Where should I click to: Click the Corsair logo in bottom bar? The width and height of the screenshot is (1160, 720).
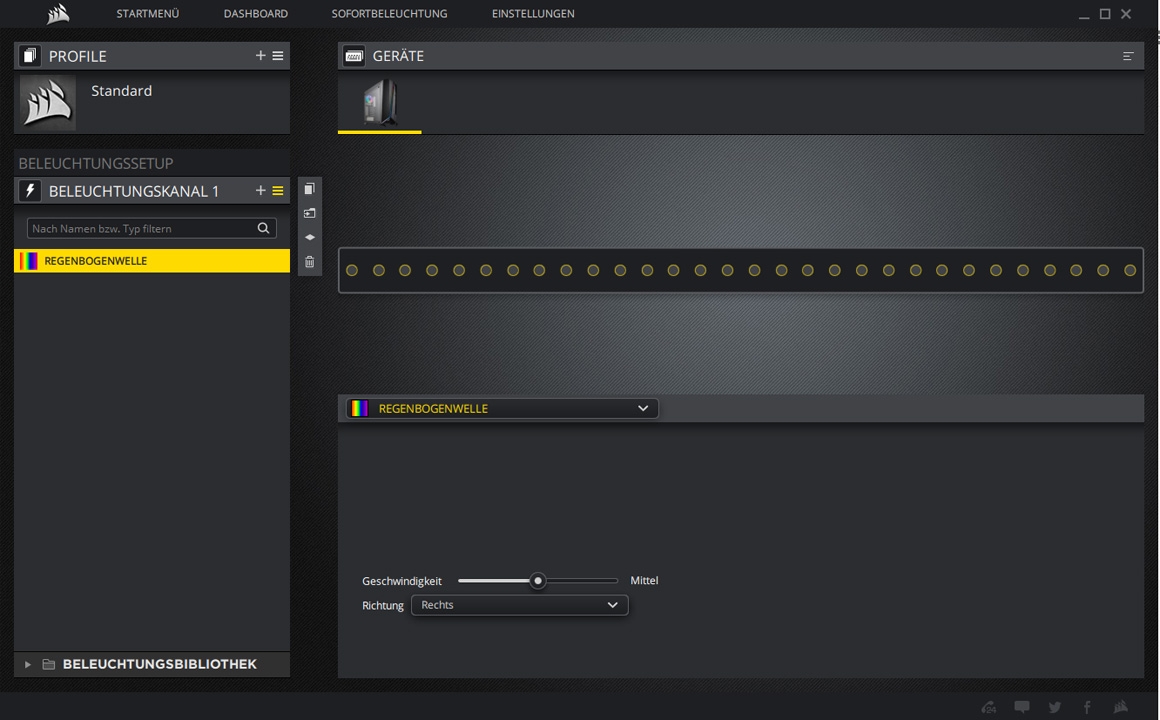1121,707
